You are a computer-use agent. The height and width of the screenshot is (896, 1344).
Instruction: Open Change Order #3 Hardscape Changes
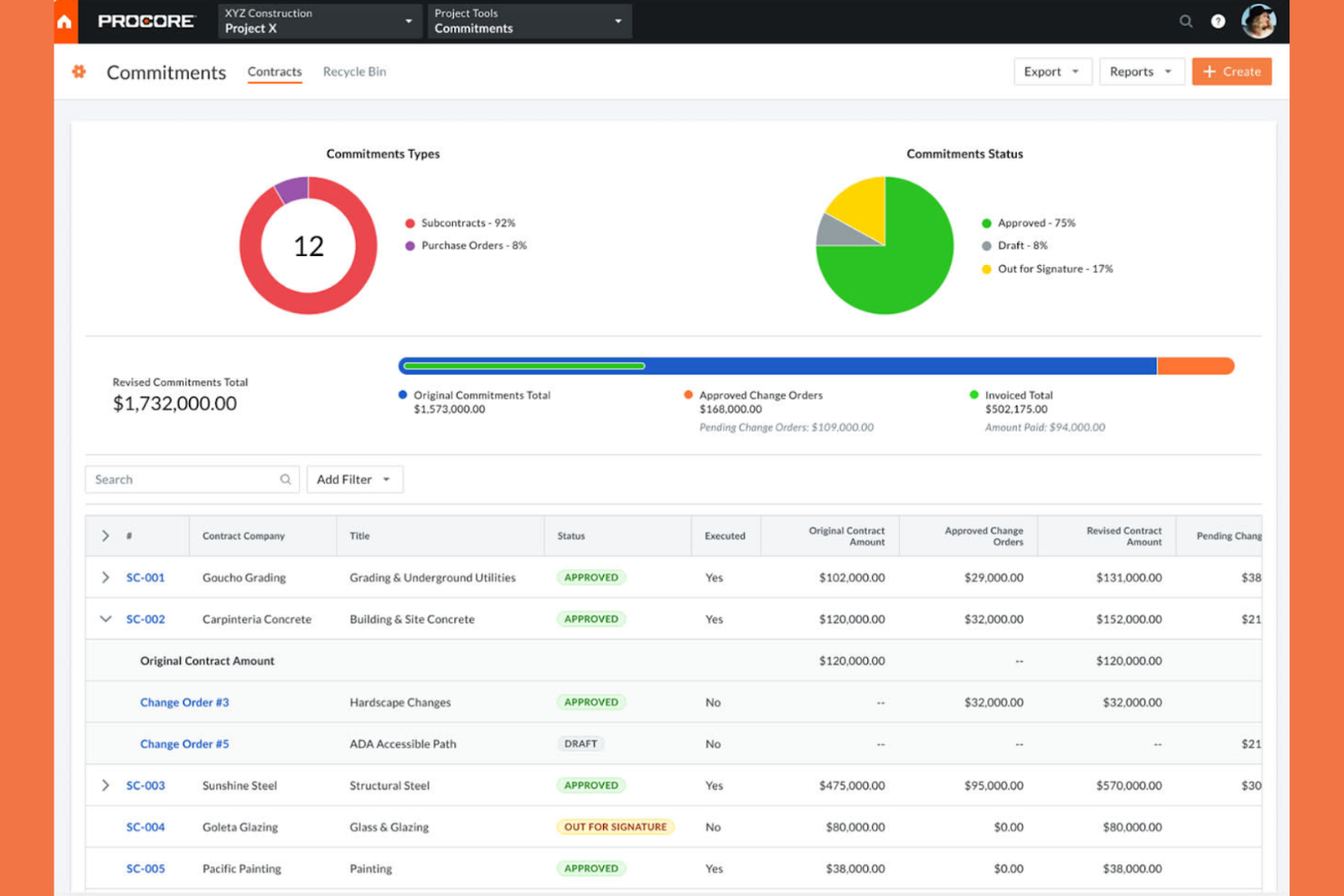184,702
